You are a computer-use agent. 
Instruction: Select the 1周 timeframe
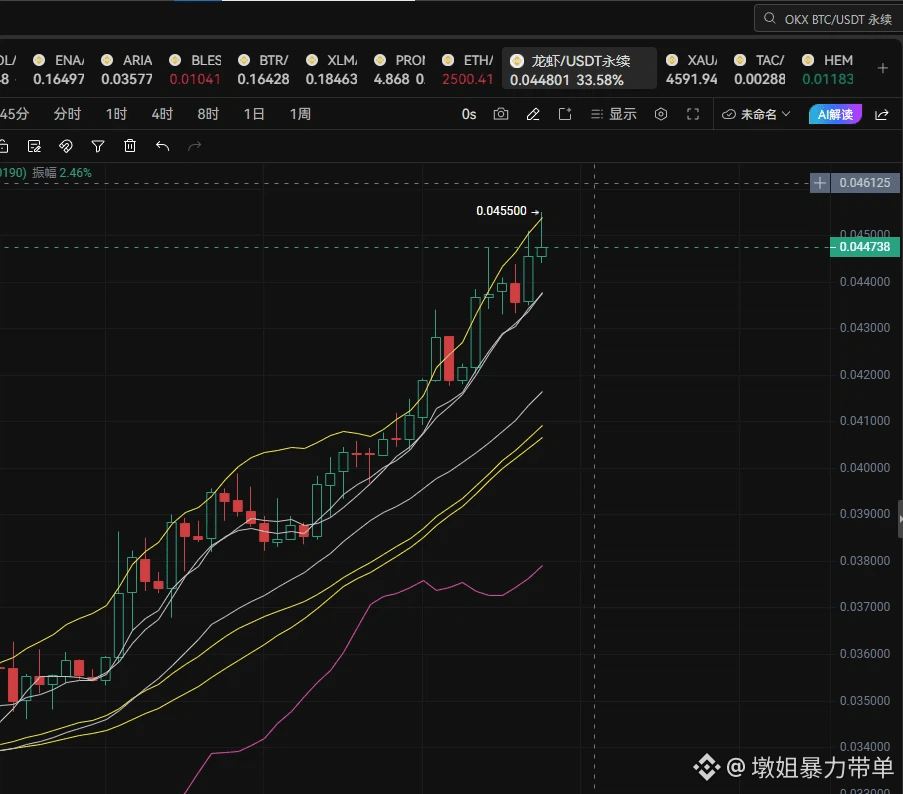300,114
